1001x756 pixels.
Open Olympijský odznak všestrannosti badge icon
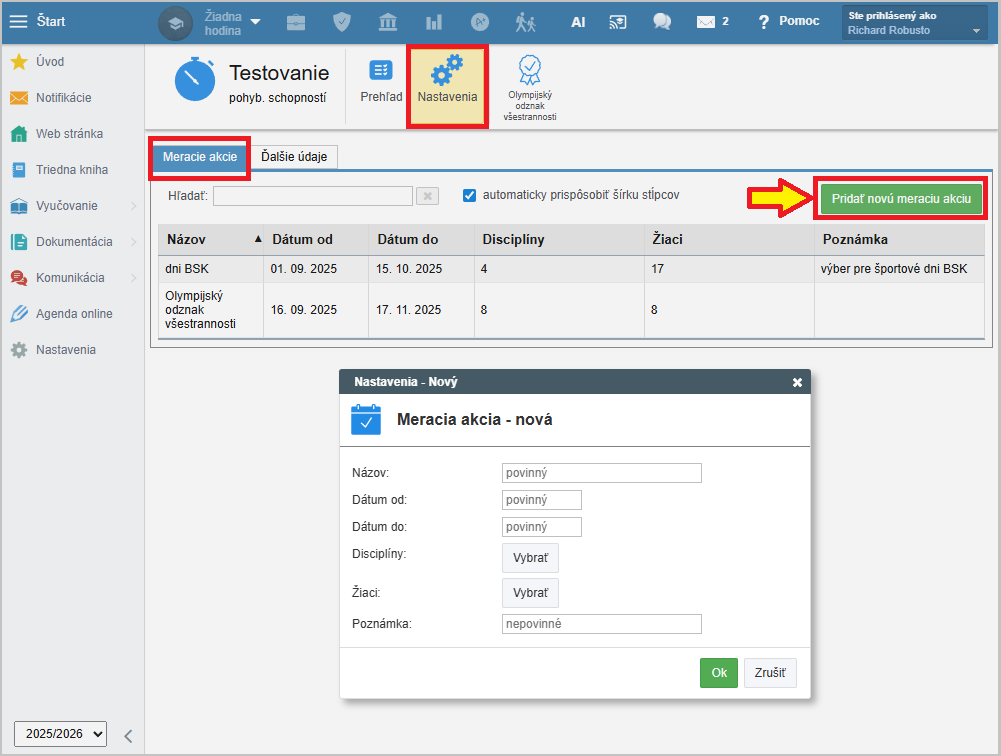pyautogui.click(x=529, y=70)
